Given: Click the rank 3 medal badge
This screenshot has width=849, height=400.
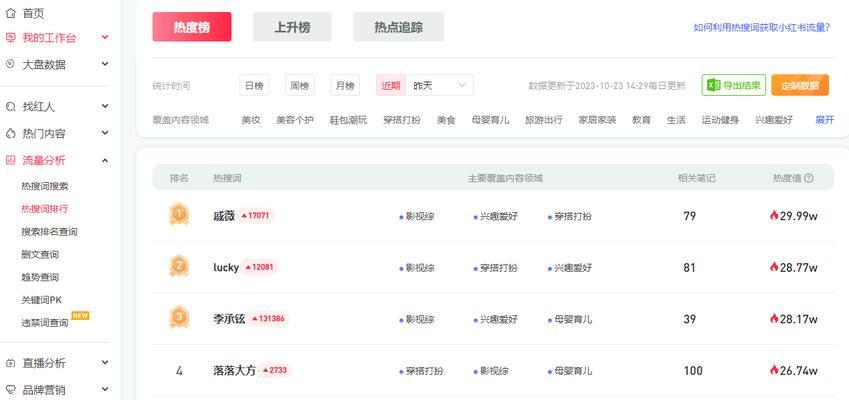Looking at the screenshot, I should coord(179,317).
